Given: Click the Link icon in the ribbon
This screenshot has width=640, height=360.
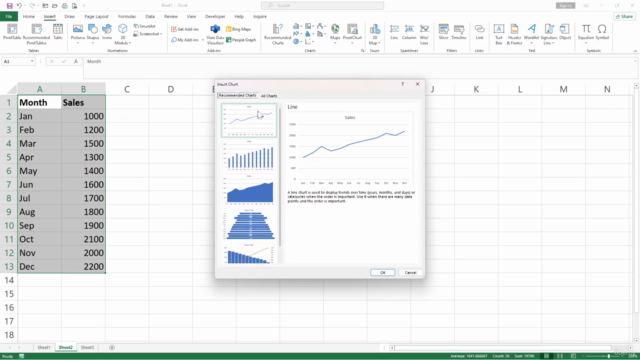Looking at the screenshot, I should tap(479, 32).
